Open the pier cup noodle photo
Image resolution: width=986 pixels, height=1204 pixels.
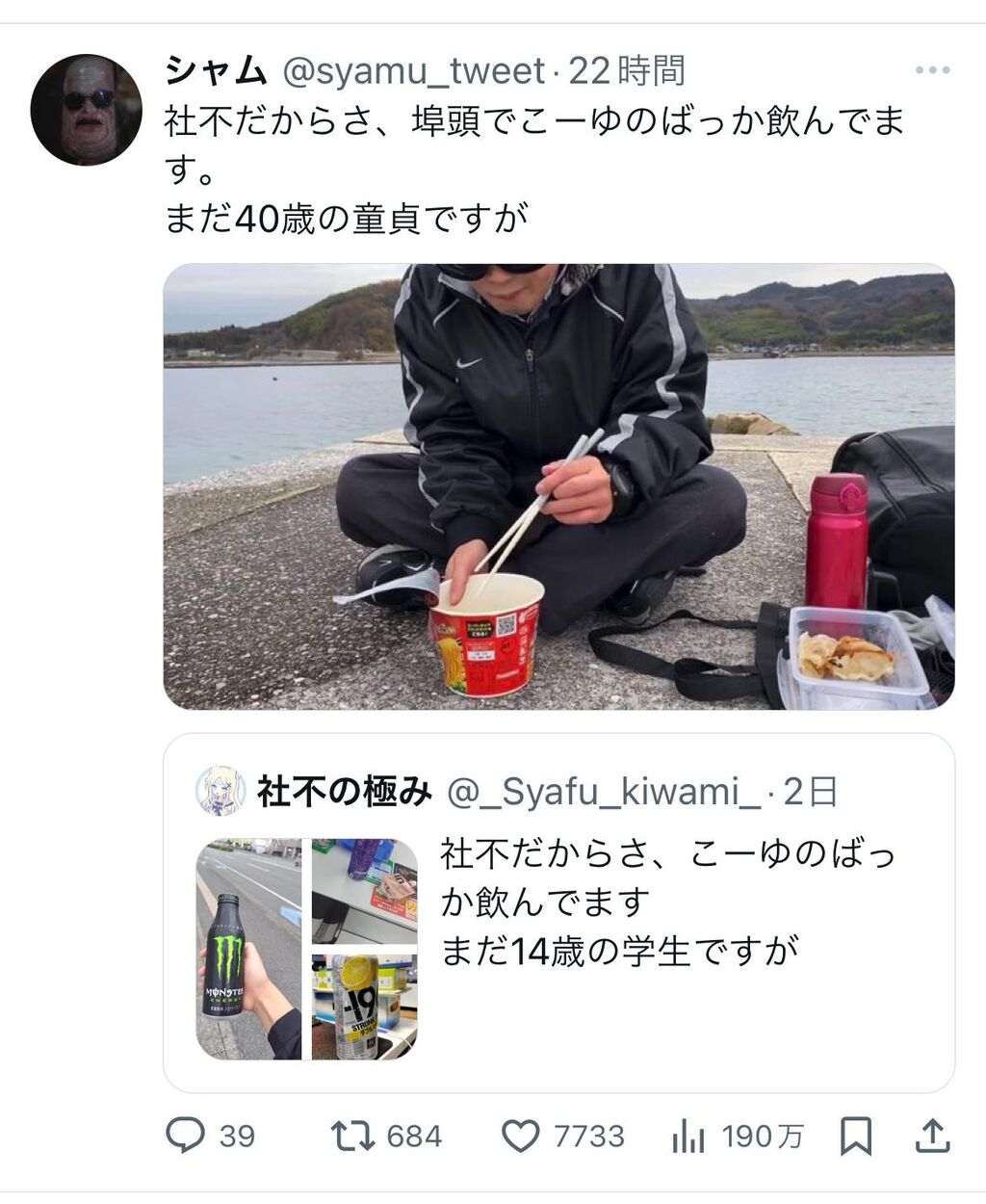coord(558,486)
